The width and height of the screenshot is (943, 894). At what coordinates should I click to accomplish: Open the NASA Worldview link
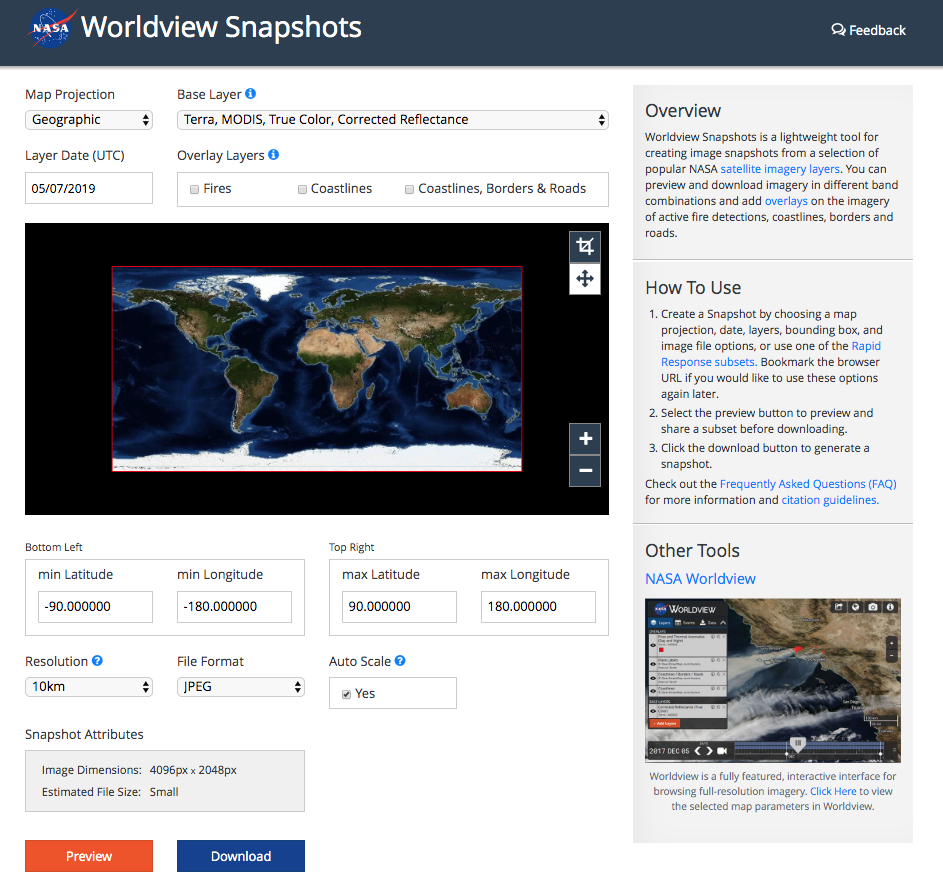coord(700,579)
